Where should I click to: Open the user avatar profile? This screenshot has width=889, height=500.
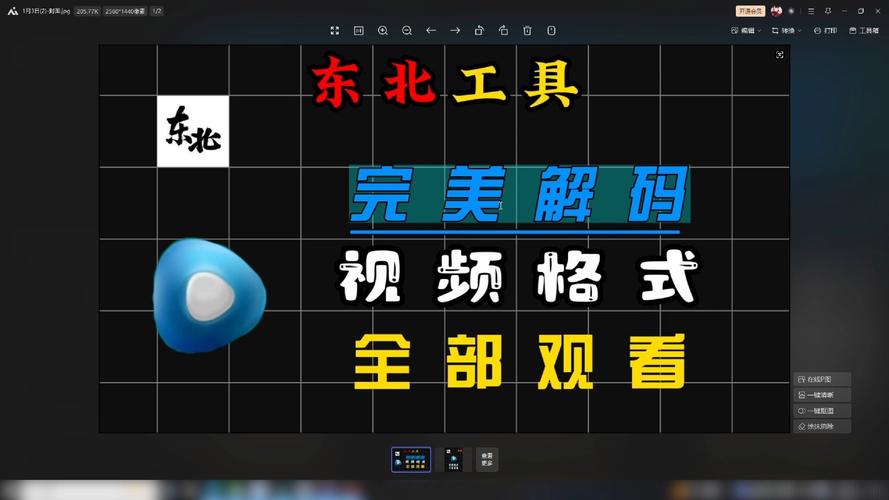pyautogui.click(x=776, y=11)
